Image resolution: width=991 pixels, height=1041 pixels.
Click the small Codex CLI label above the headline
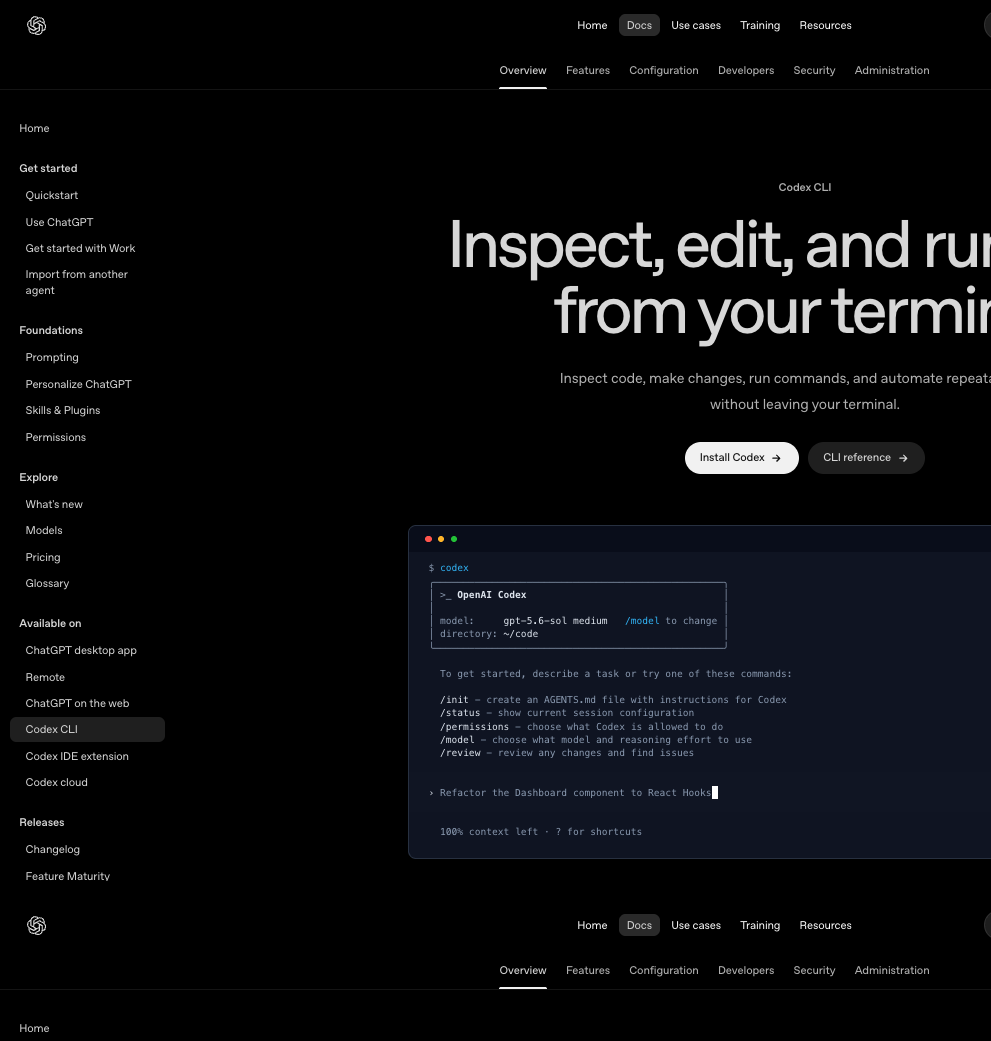coord(804,187)
